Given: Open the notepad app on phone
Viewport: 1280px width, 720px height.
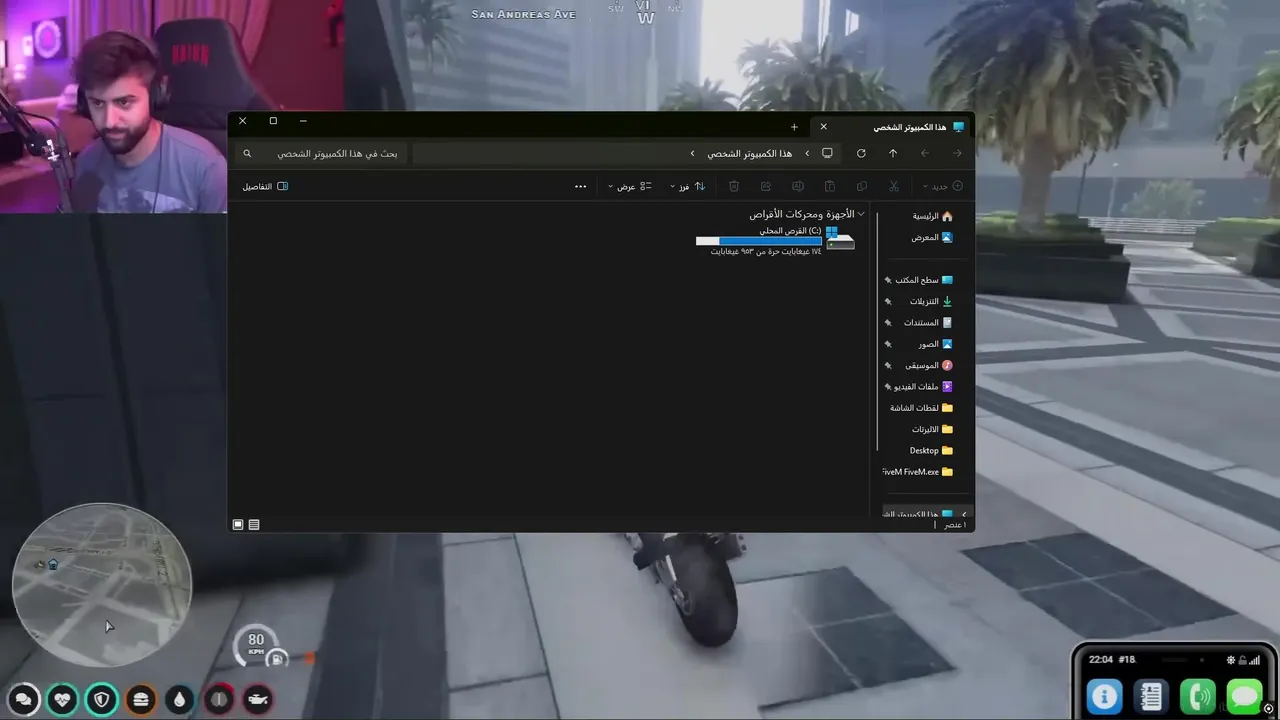Looking at the screenshot, I should coord(1151,696).
